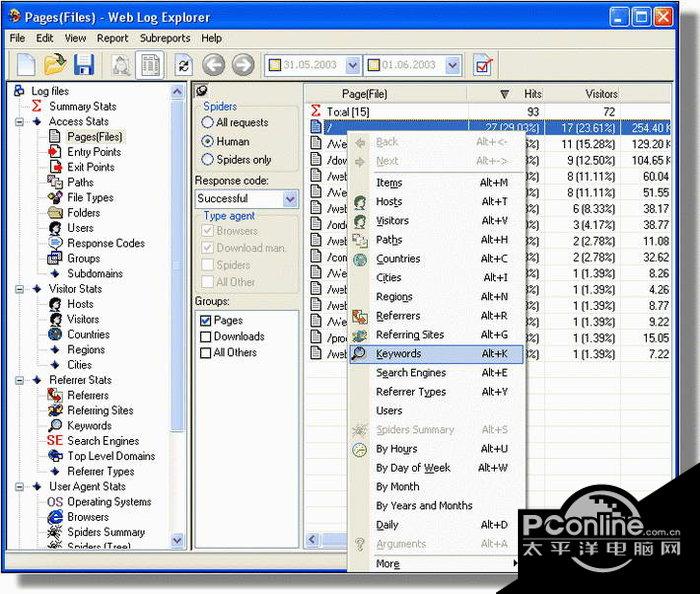Select Pages(Files) in the tree

point(95,137)
